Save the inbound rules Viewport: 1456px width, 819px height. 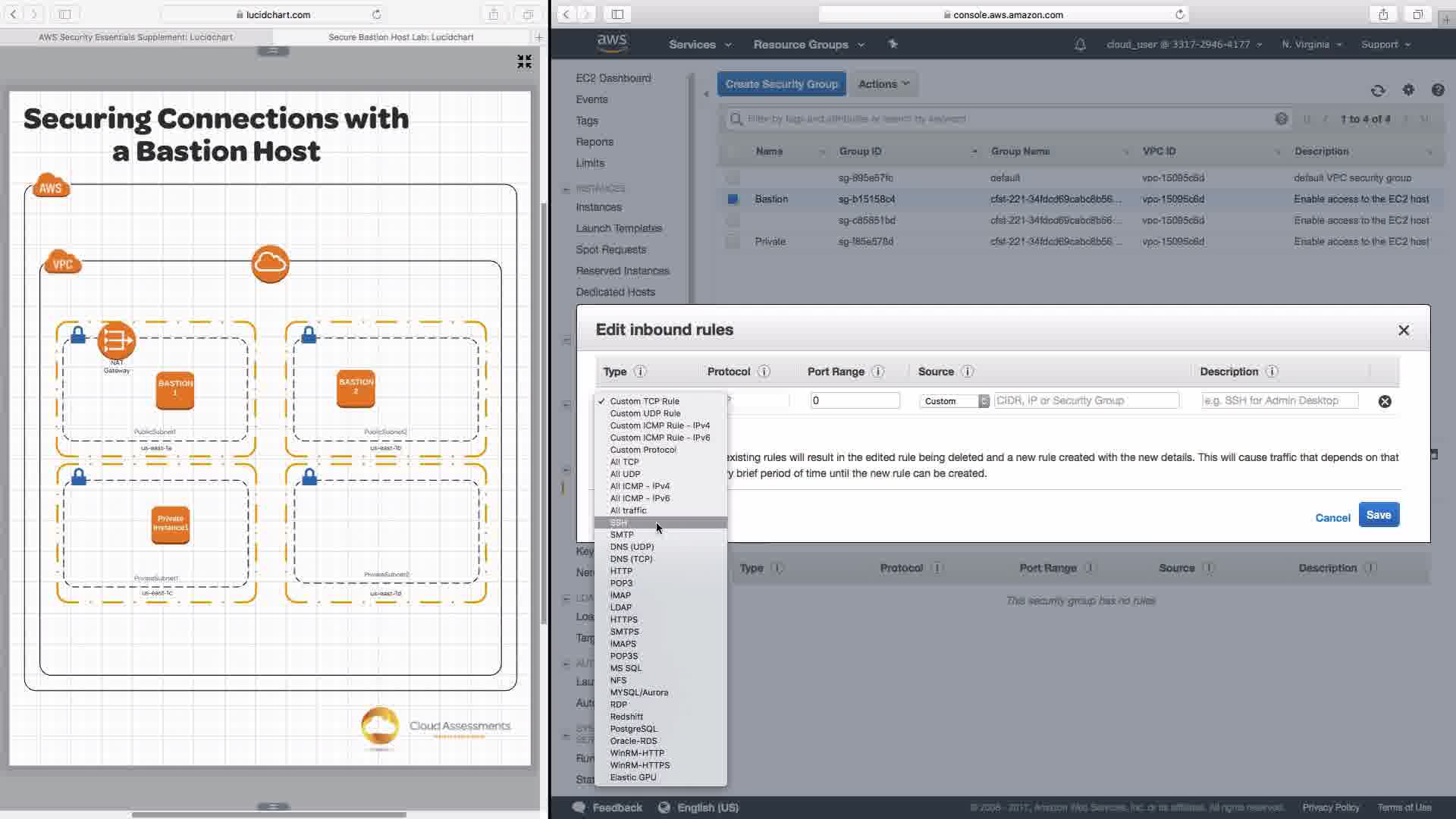click(1378, 515)
